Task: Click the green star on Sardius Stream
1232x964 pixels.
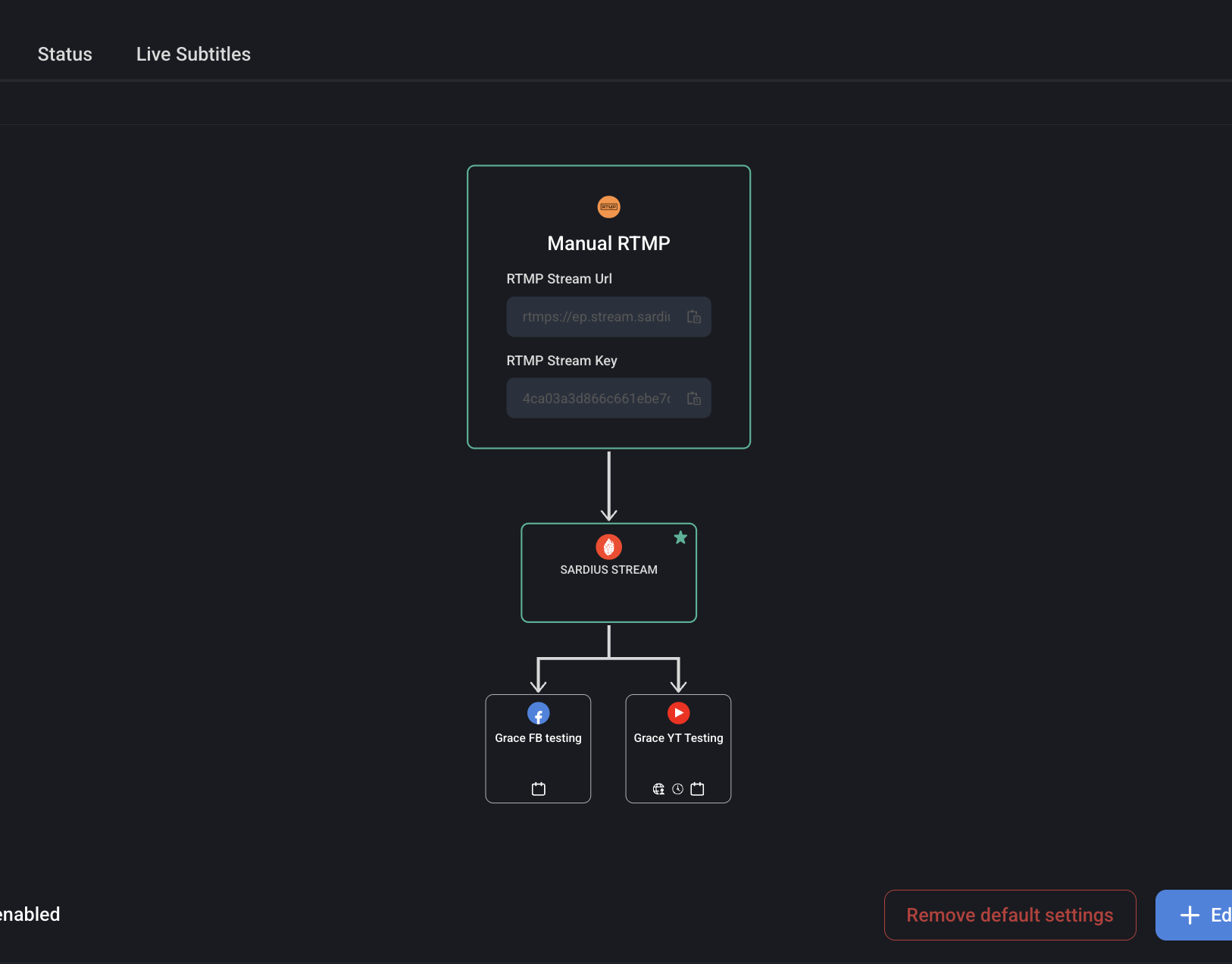Action: tap(680, 537)
